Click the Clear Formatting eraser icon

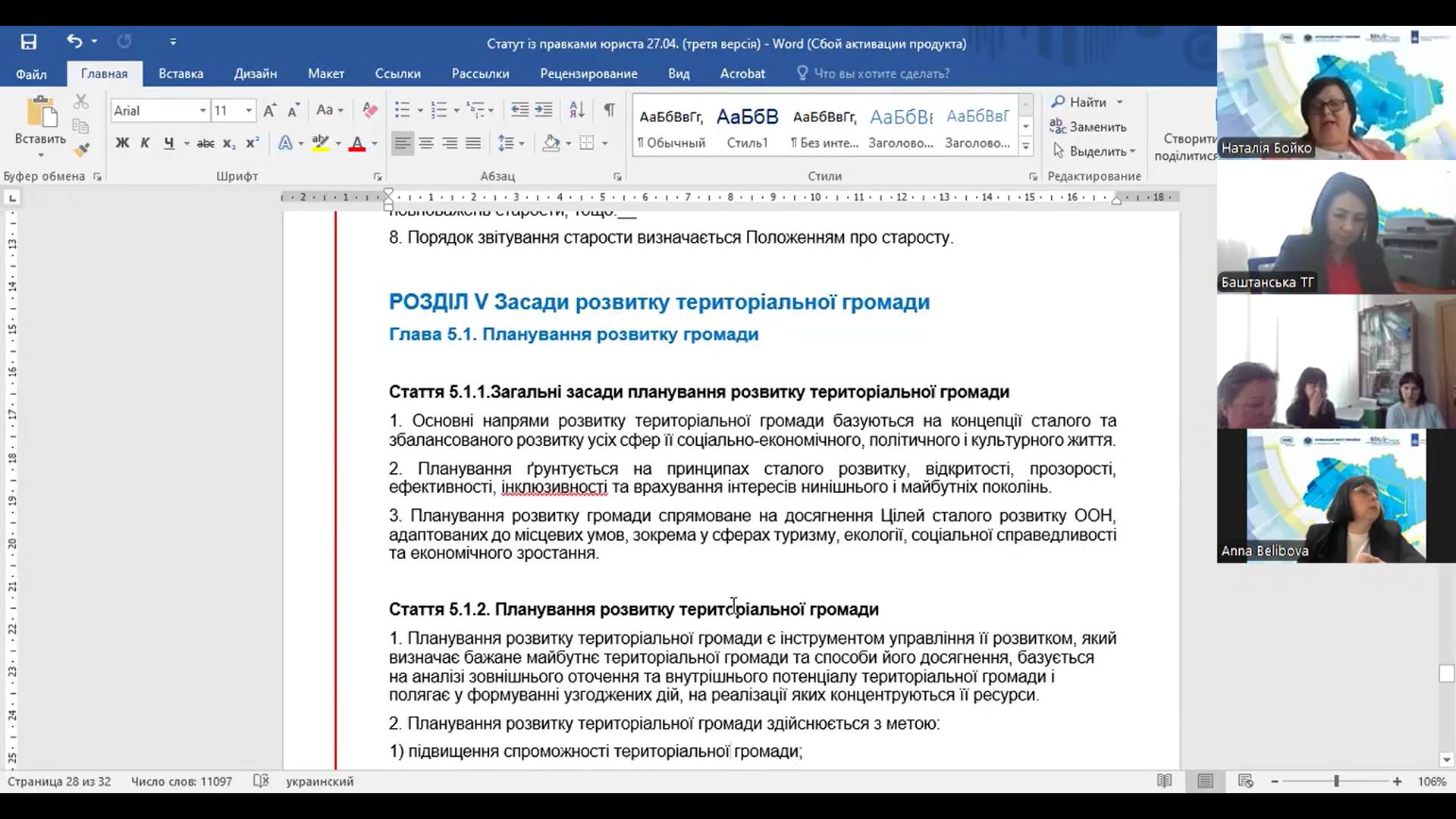coord(370,111)
